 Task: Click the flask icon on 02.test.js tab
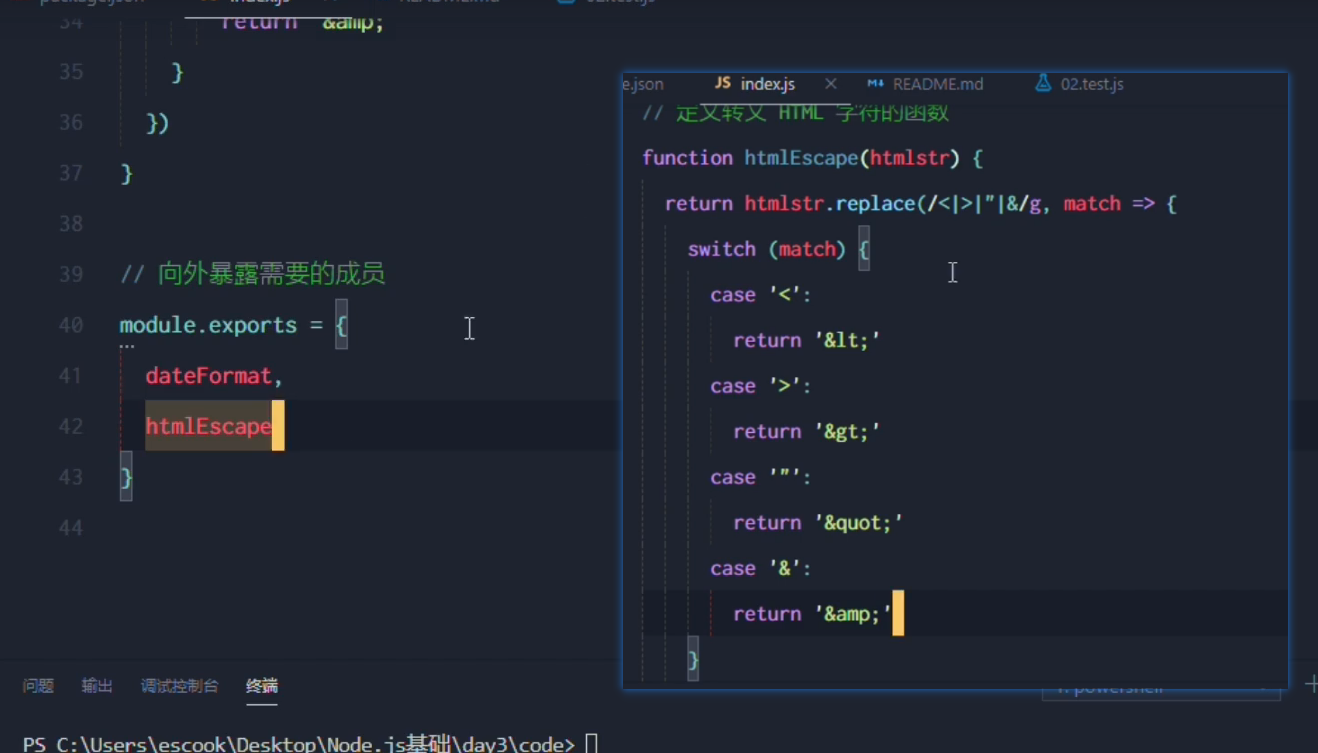point(1044,84)
